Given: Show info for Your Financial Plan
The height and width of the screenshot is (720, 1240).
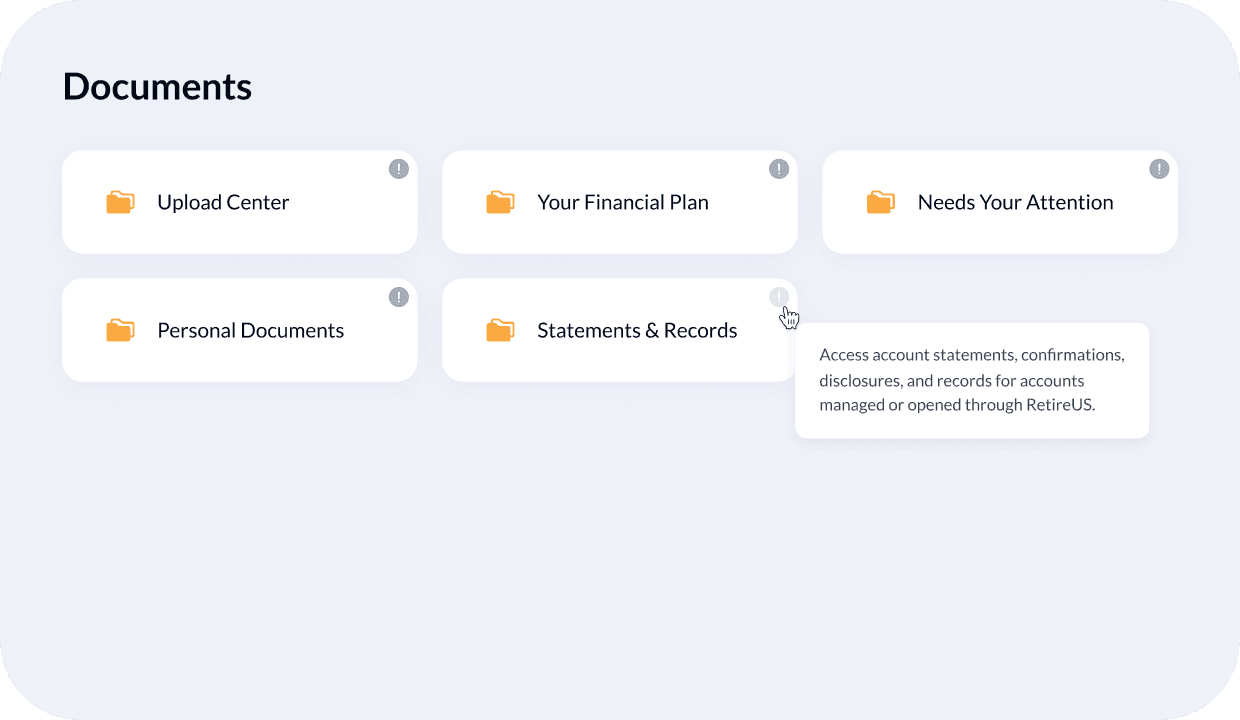Looking at the screenshot, I should [779, 169].
